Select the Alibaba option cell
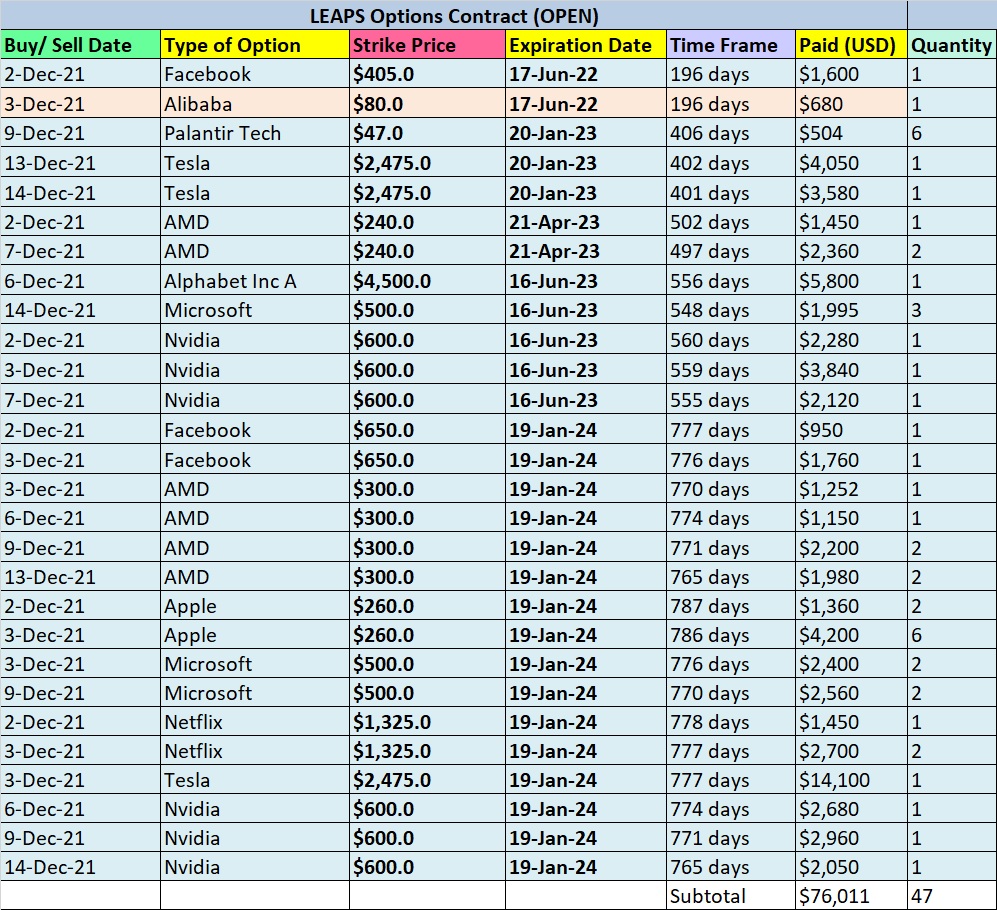 pos(254,104)
